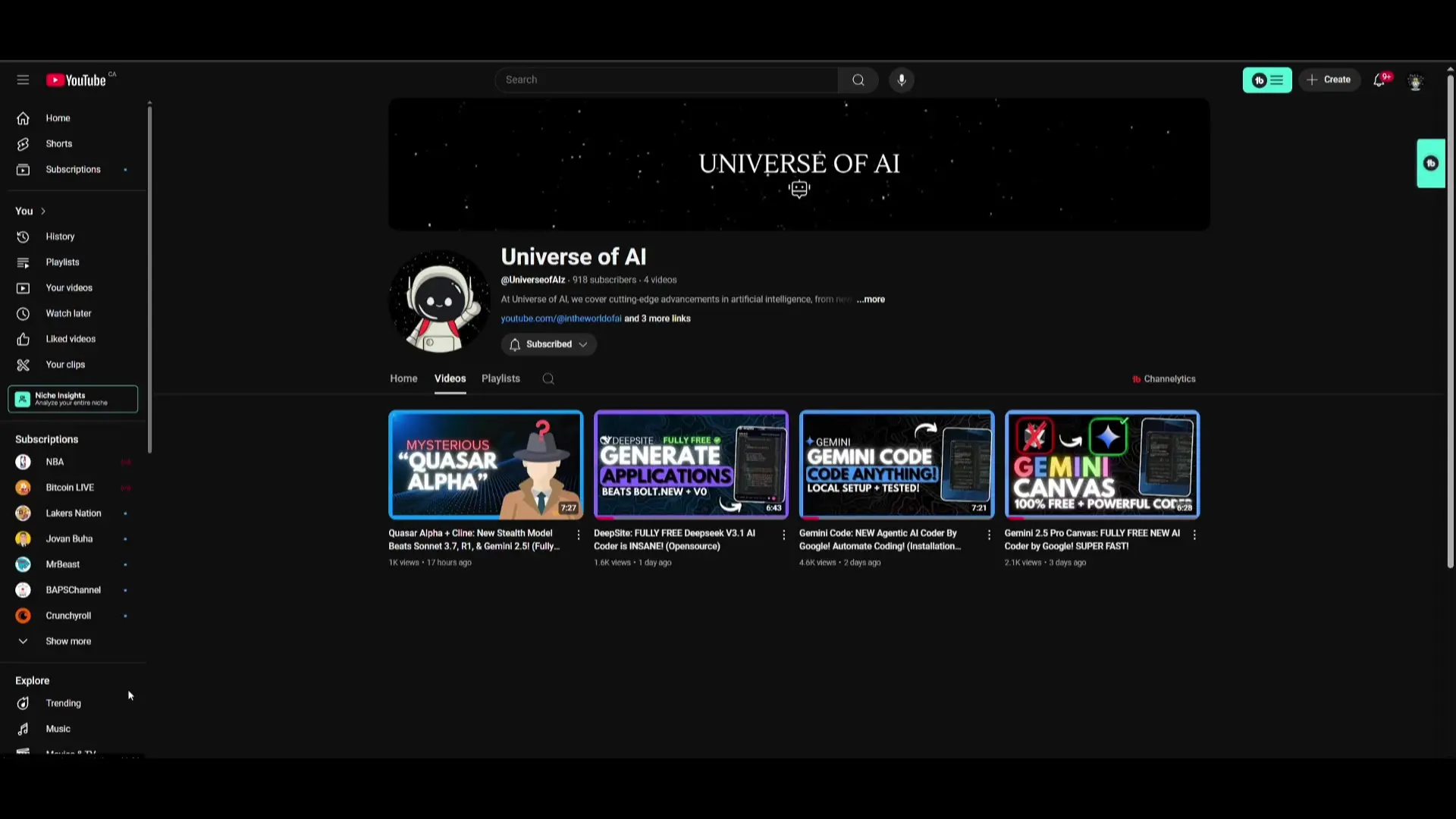Open Gemini Canvas thumbnail
The image size is (1456, 819).
tap(1102, 465)
